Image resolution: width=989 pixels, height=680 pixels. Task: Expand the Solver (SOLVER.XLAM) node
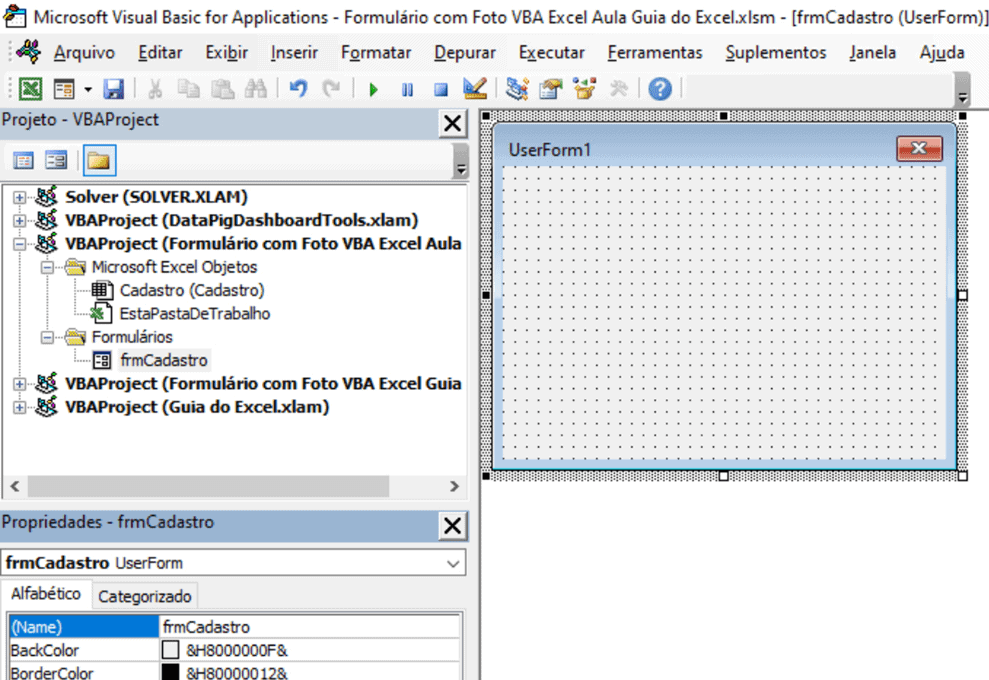pos(20,197)
